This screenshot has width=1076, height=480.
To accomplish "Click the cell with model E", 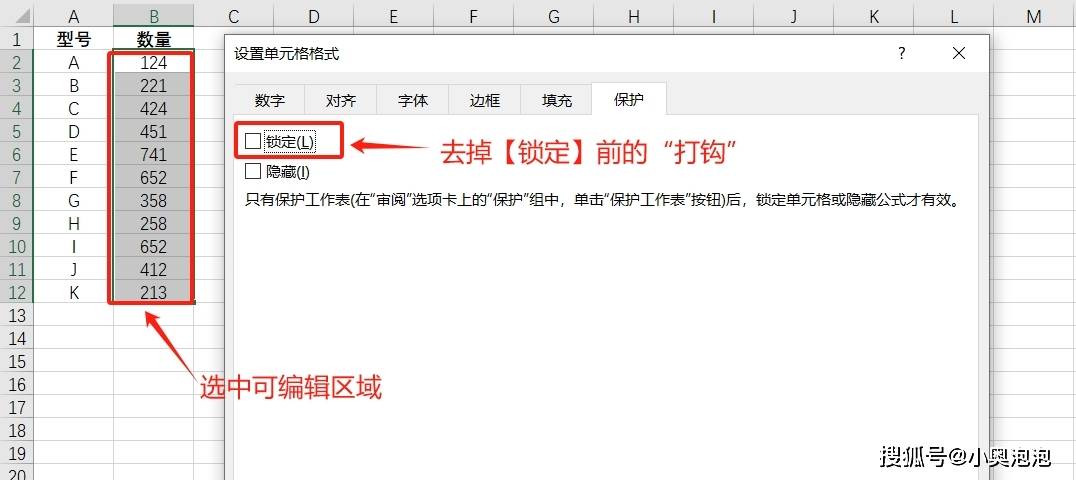I will point(73,155).
